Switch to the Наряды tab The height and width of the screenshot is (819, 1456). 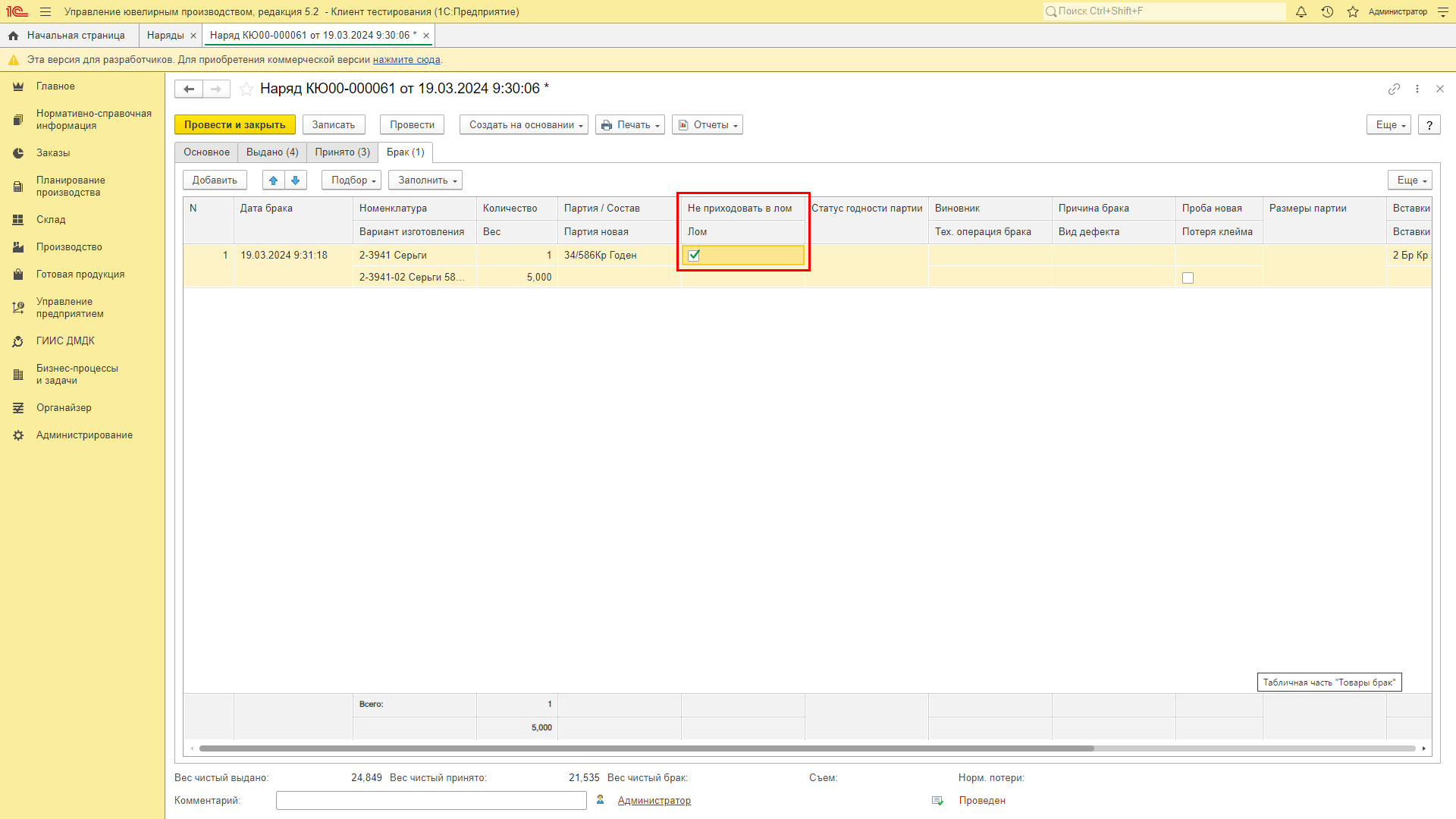click(x=165, y=36)
